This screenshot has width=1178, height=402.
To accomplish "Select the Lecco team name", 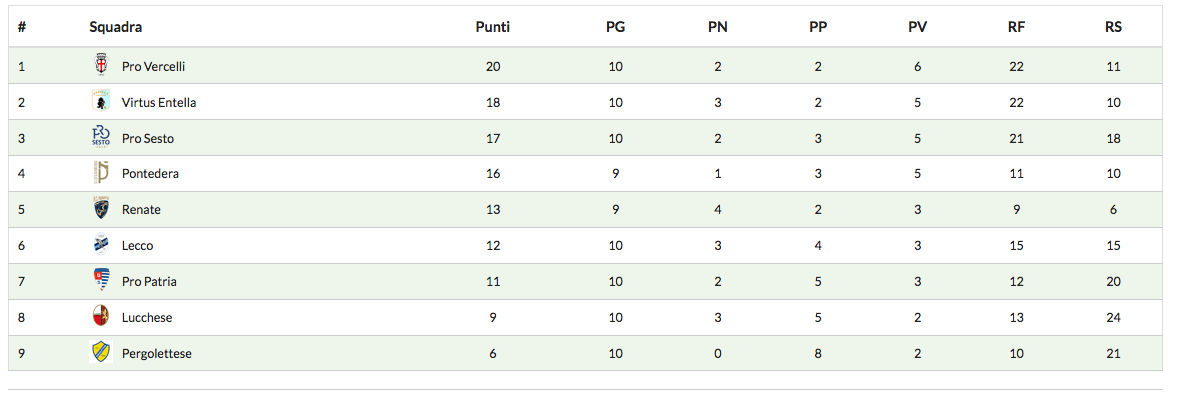I will 138,245.
